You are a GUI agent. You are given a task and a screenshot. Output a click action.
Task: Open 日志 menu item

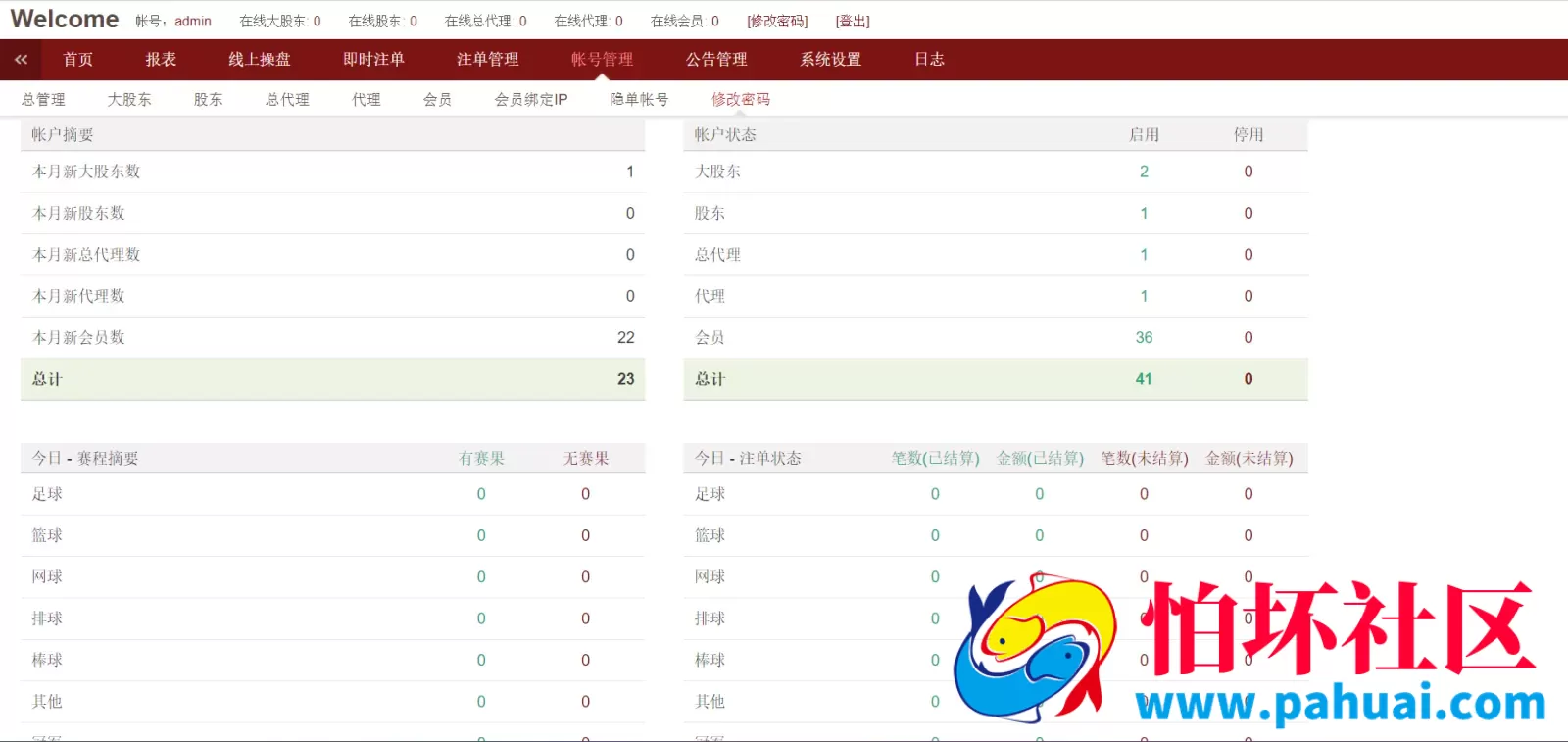(930, 60)
